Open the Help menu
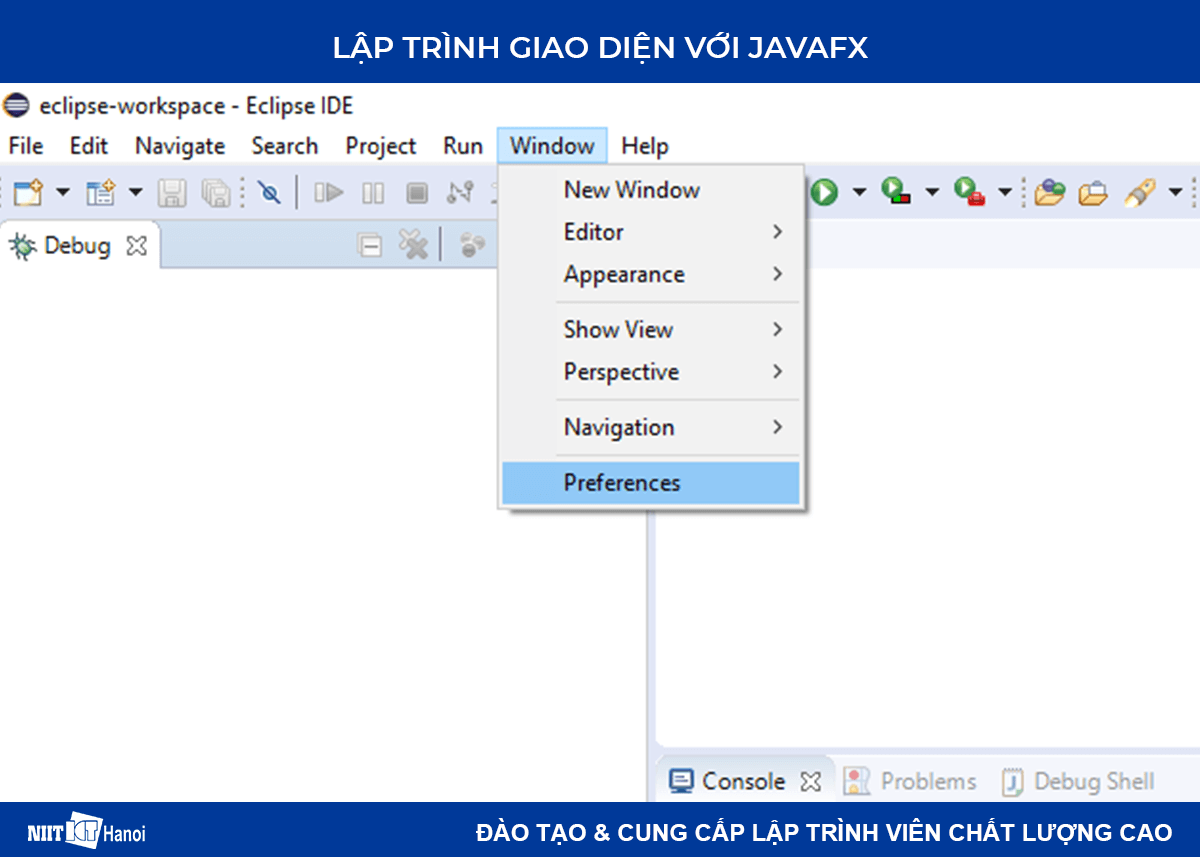The image size is (1200, 857). 644,146
